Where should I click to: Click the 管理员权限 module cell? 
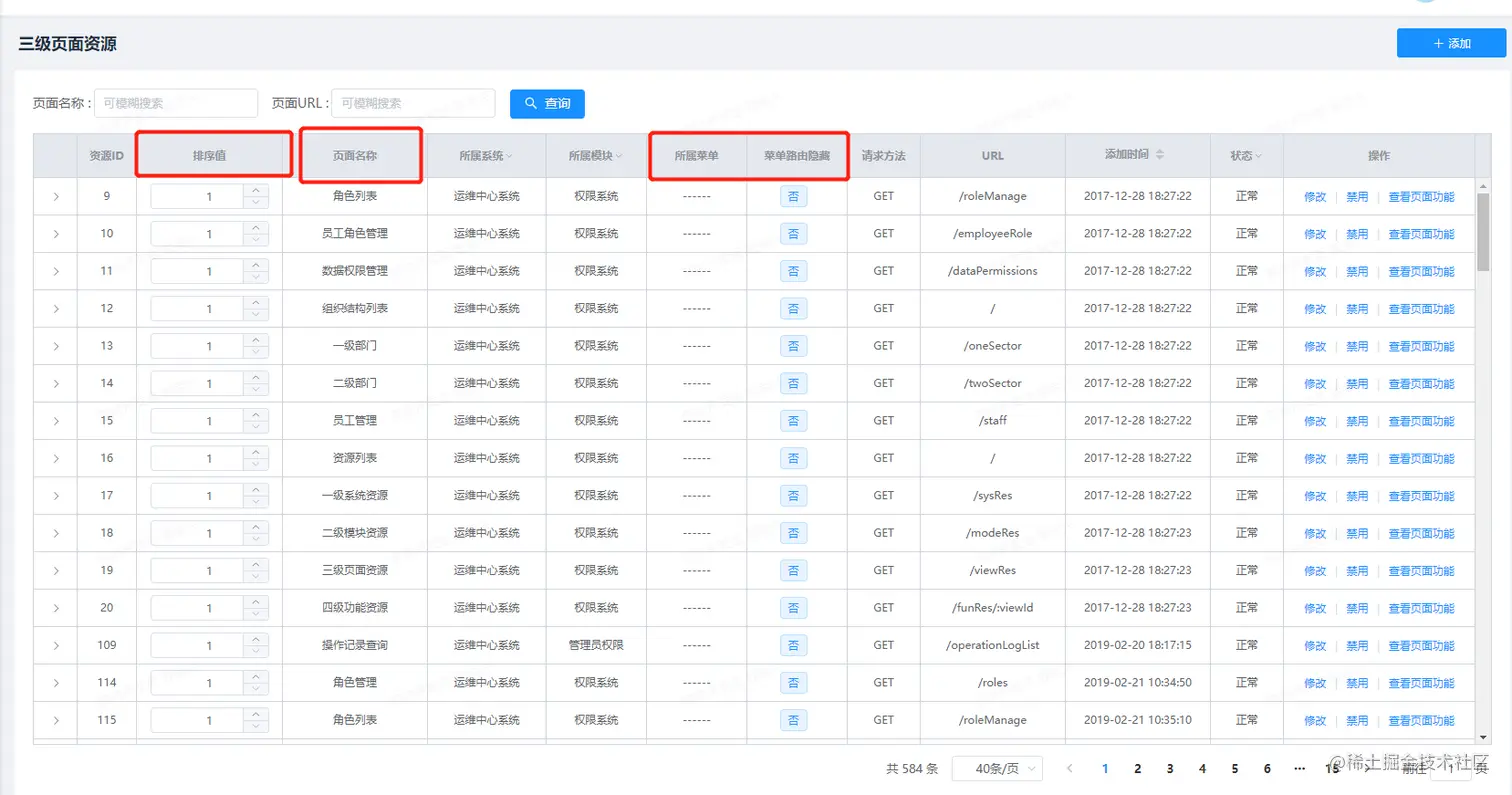(596, 646)
